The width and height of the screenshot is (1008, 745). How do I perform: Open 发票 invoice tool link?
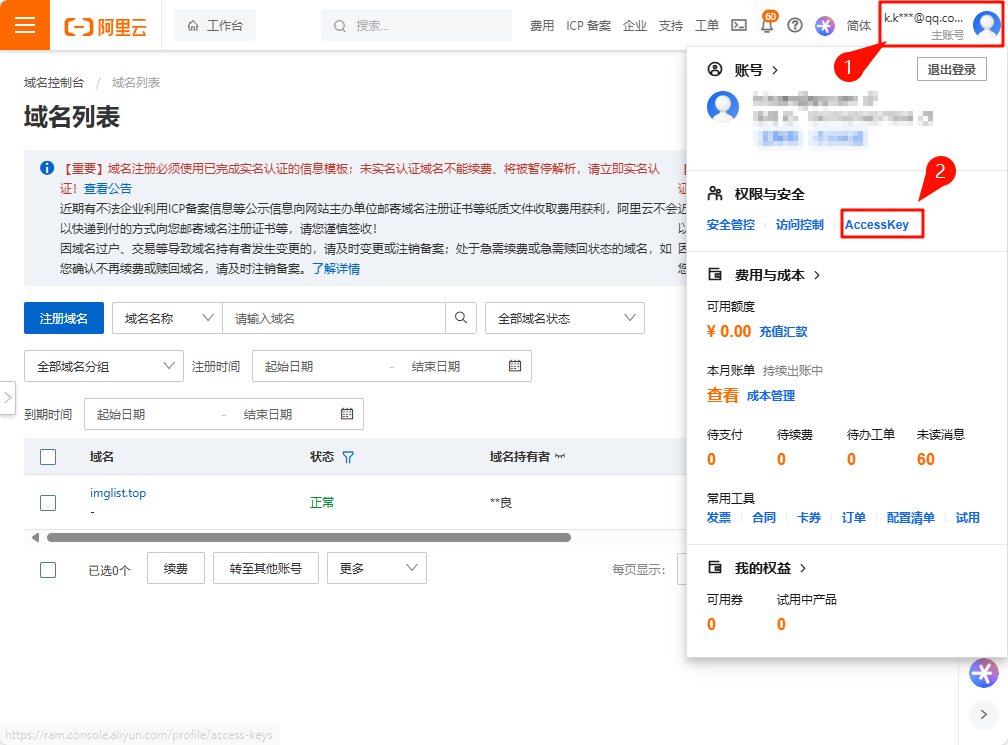point(719,517)
